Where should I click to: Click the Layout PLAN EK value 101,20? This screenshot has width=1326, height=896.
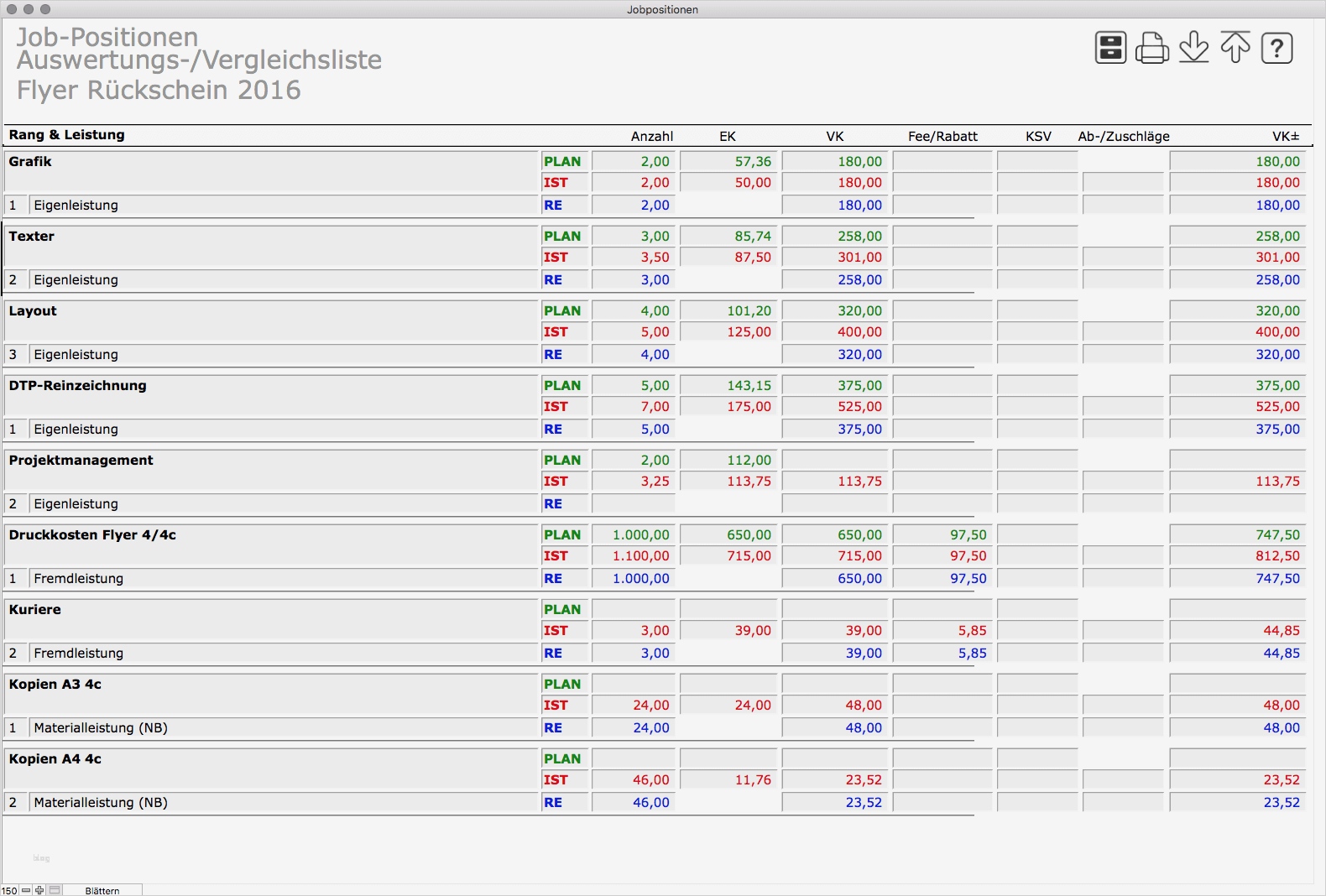click(728, 310)
